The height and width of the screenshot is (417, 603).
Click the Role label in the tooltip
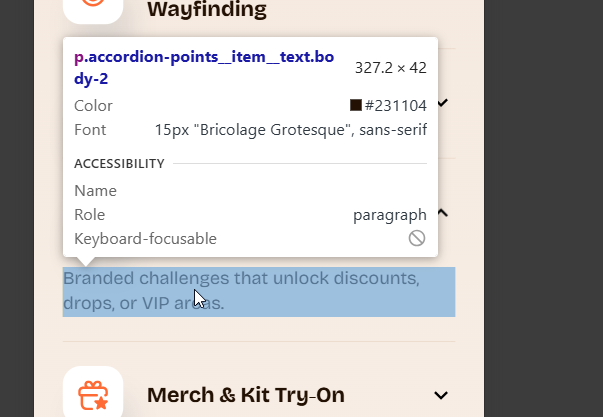89,214
